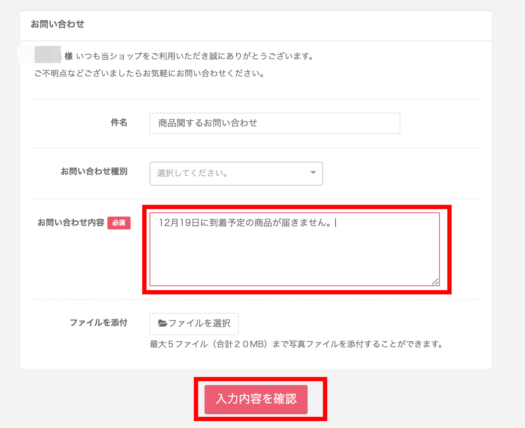The image size is (525, 428).
Task: Click the folder icon in ファイルを選択
Action: click(x=162, y=323)
